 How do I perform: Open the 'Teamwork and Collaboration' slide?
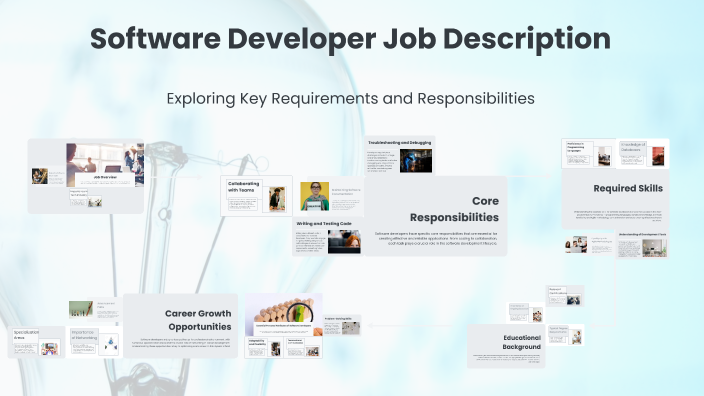pyautogui.click(x=303, y=348)
